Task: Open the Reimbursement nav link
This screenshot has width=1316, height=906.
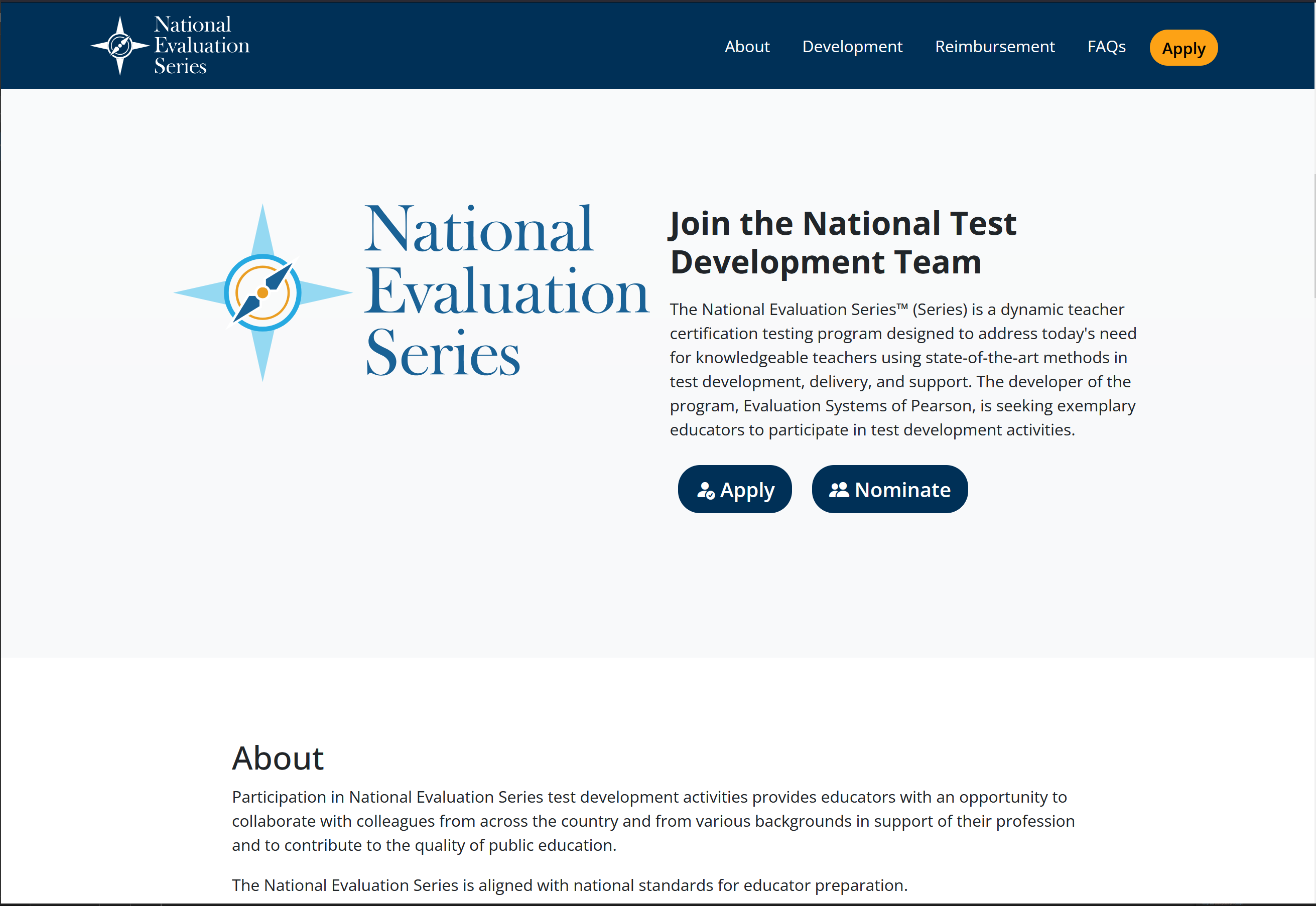Action: [994, 47]
